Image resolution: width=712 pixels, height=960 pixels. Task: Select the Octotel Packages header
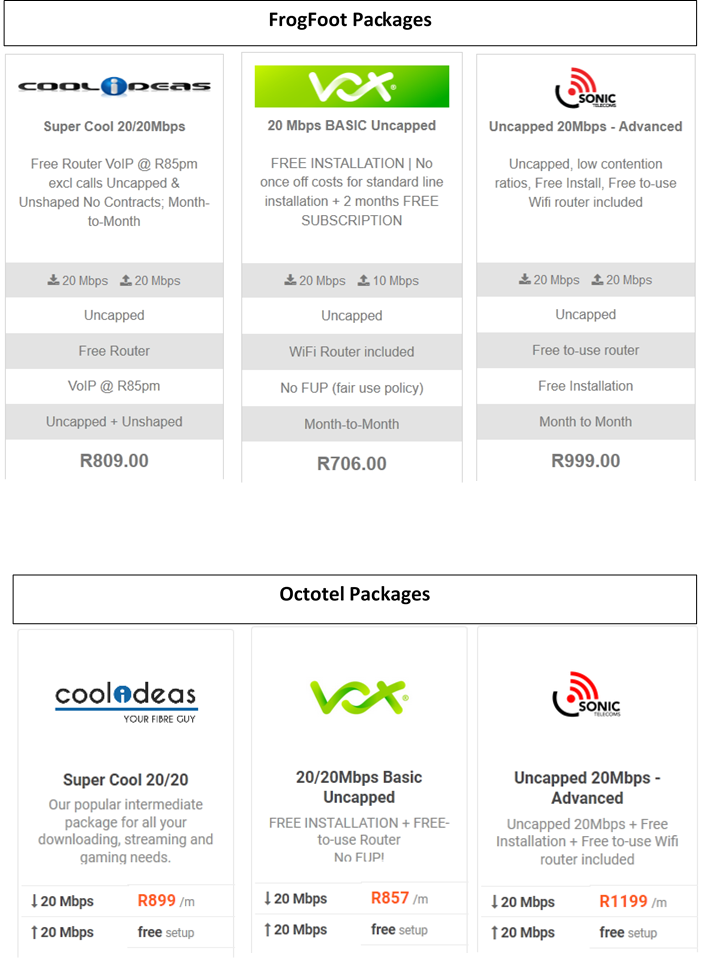coord(355,595)
